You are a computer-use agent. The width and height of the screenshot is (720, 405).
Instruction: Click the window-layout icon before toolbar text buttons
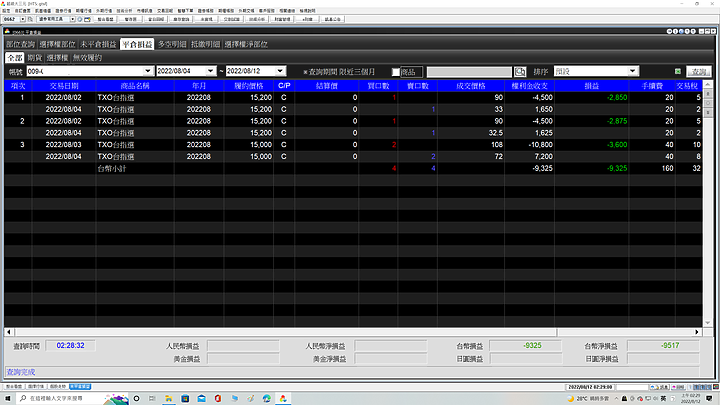pyautogui.click(x=87, y=19)
